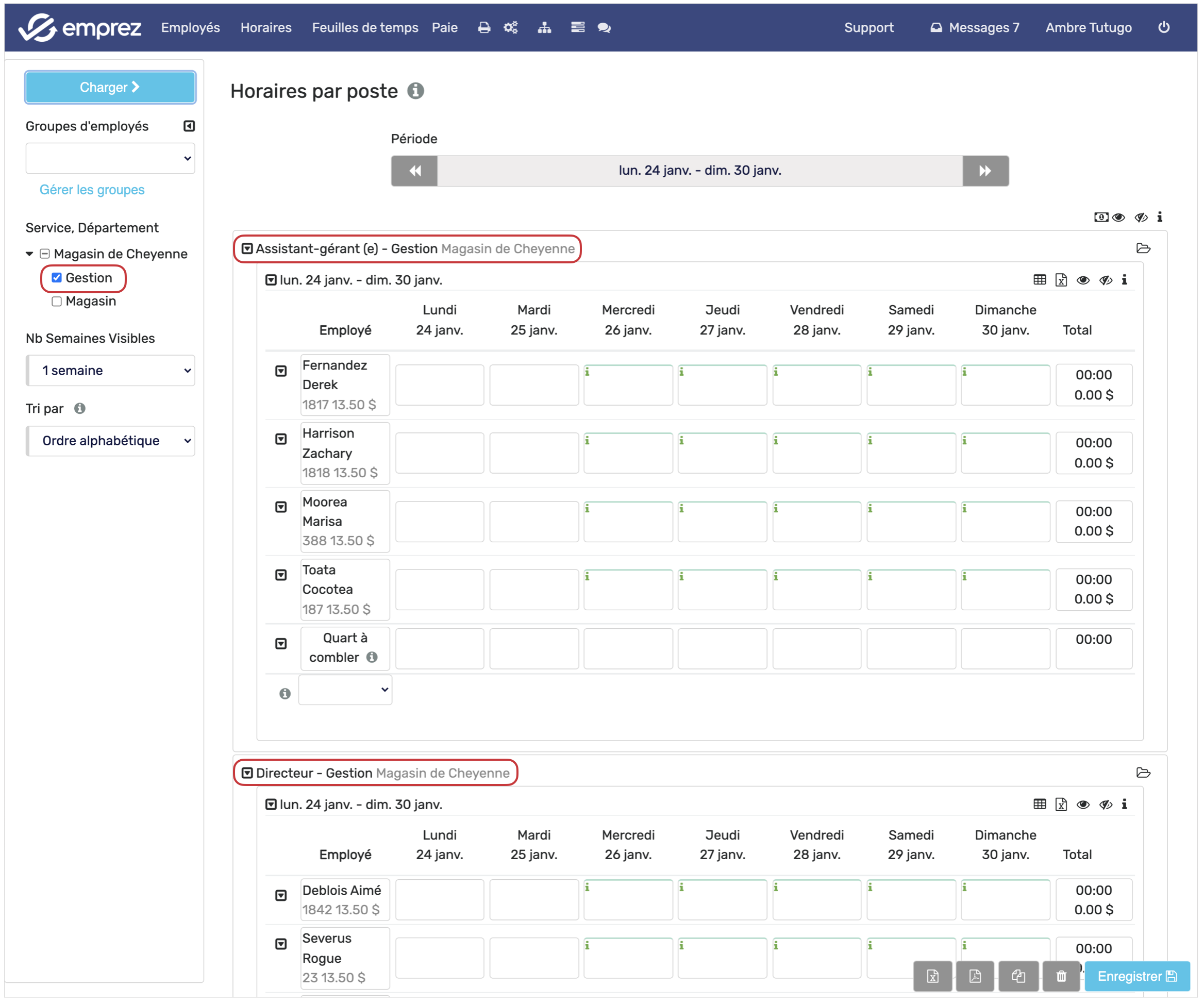Viewport: 1204px width, 1004px height.
Task: Collapse the Magasin de Cheyenne tree
Action: 29,254
